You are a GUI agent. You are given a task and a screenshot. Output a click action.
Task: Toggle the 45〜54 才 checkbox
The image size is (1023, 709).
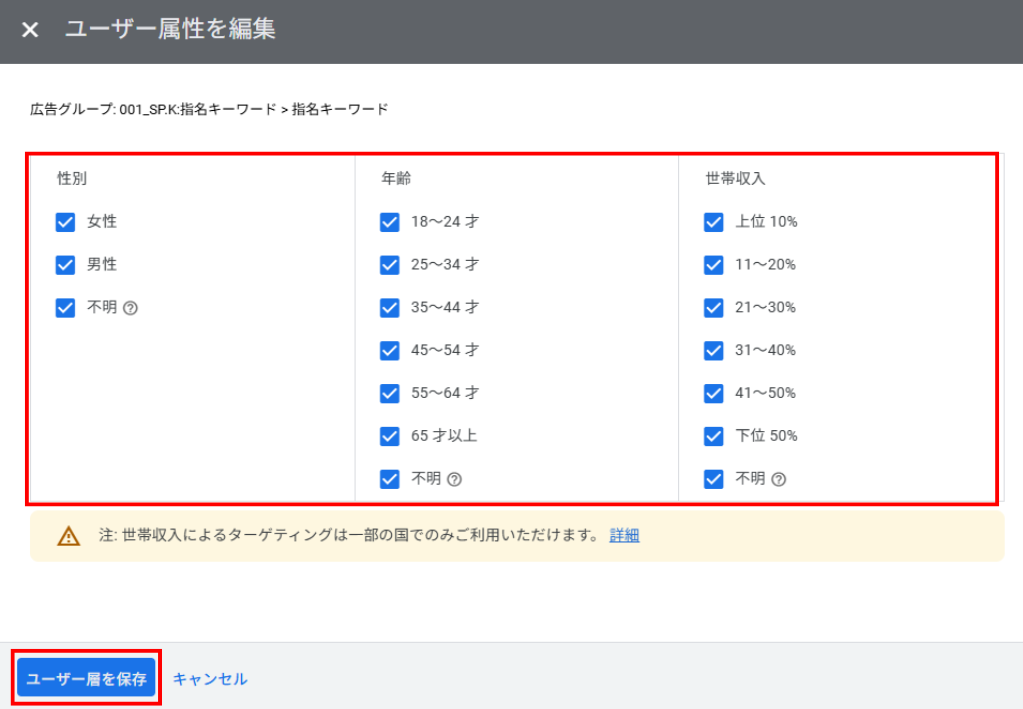[x=389, y=351]
